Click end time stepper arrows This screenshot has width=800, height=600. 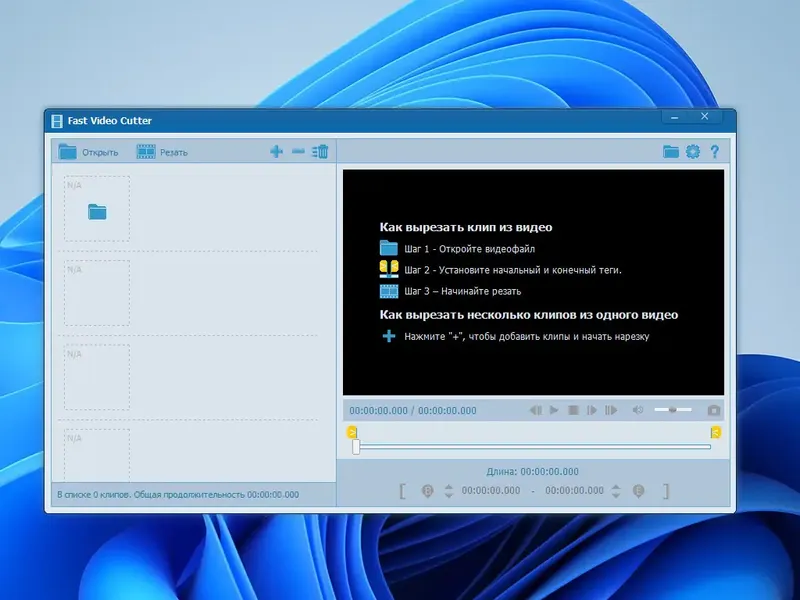coord(616,491)
